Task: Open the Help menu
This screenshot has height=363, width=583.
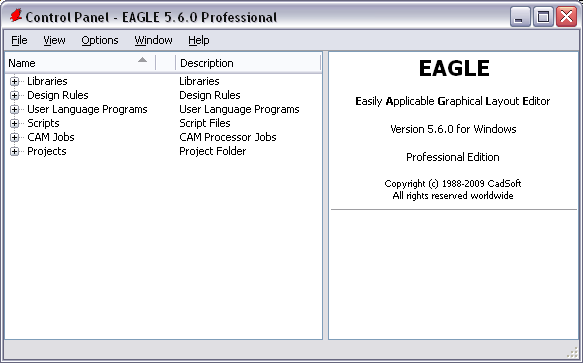Action: point(199,40)
